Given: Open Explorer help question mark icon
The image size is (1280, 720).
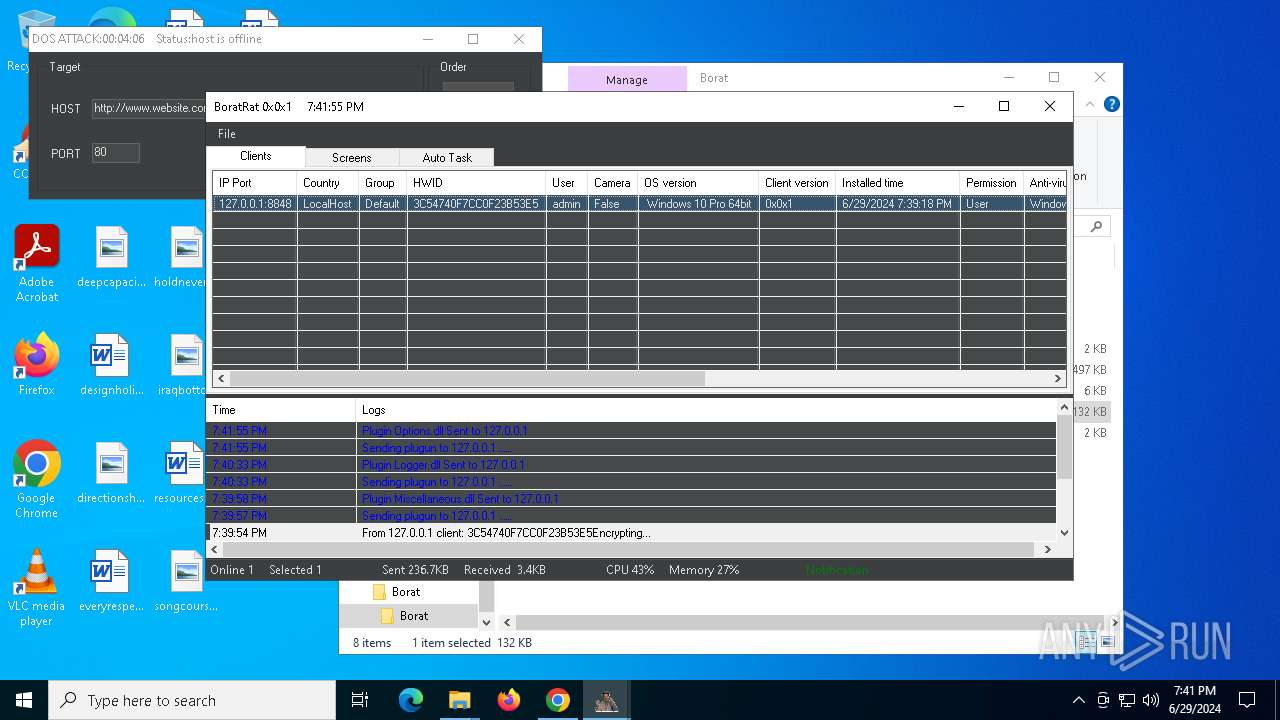Looking at the screenshot, I should click(x=1111, y=104).
